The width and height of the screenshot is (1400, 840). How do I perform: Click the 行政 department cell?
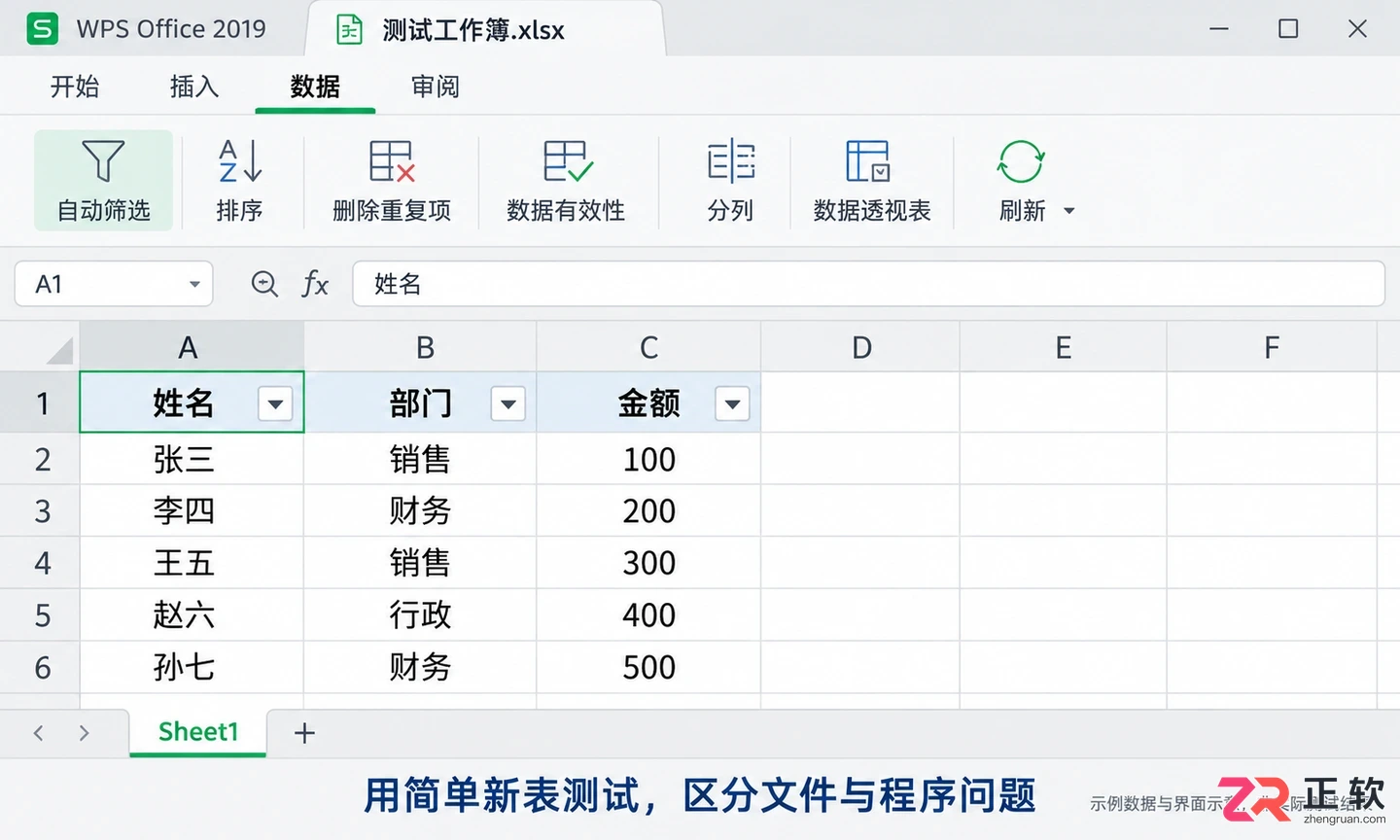click(x=421, y=614)
